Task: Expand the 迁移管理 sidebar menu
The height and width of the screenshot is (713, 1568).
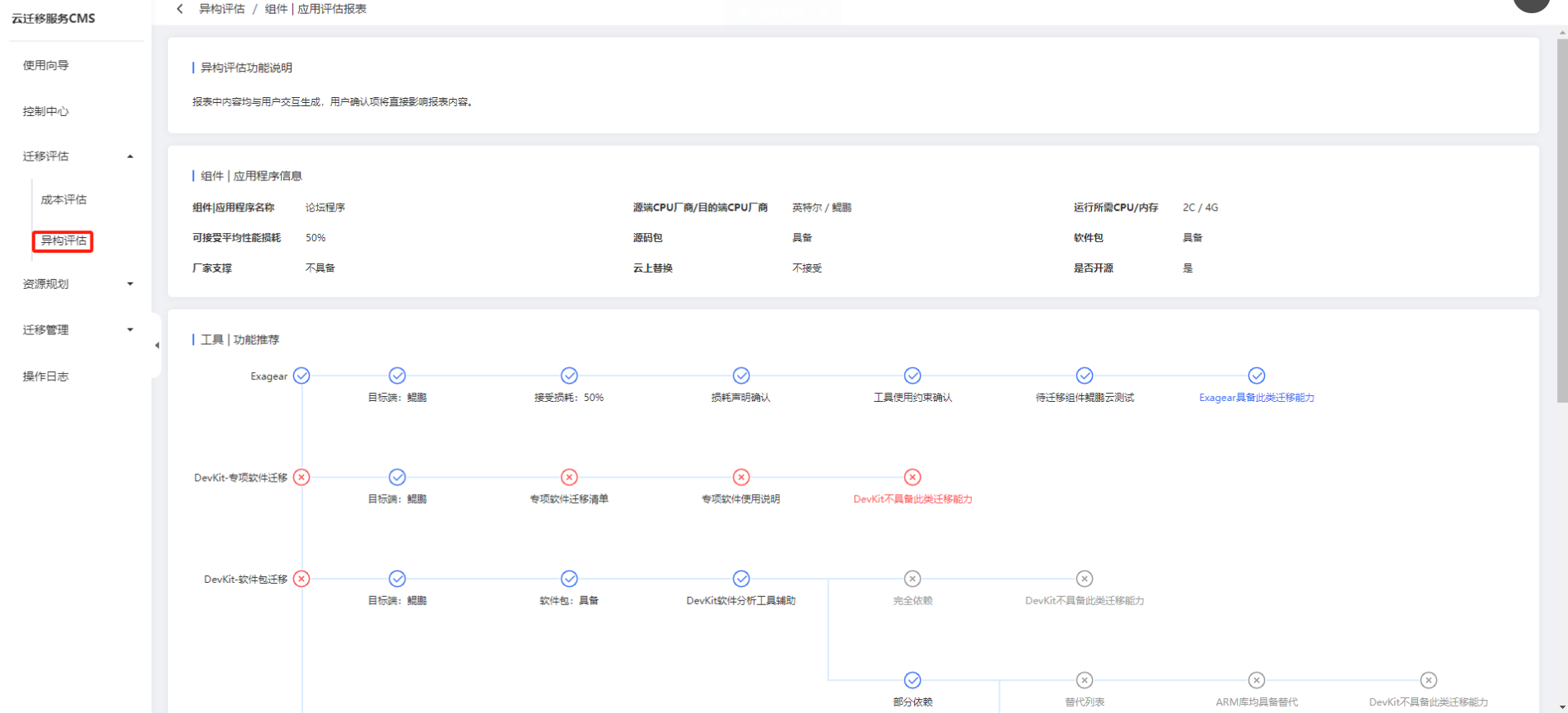Action: coord(129,330)
